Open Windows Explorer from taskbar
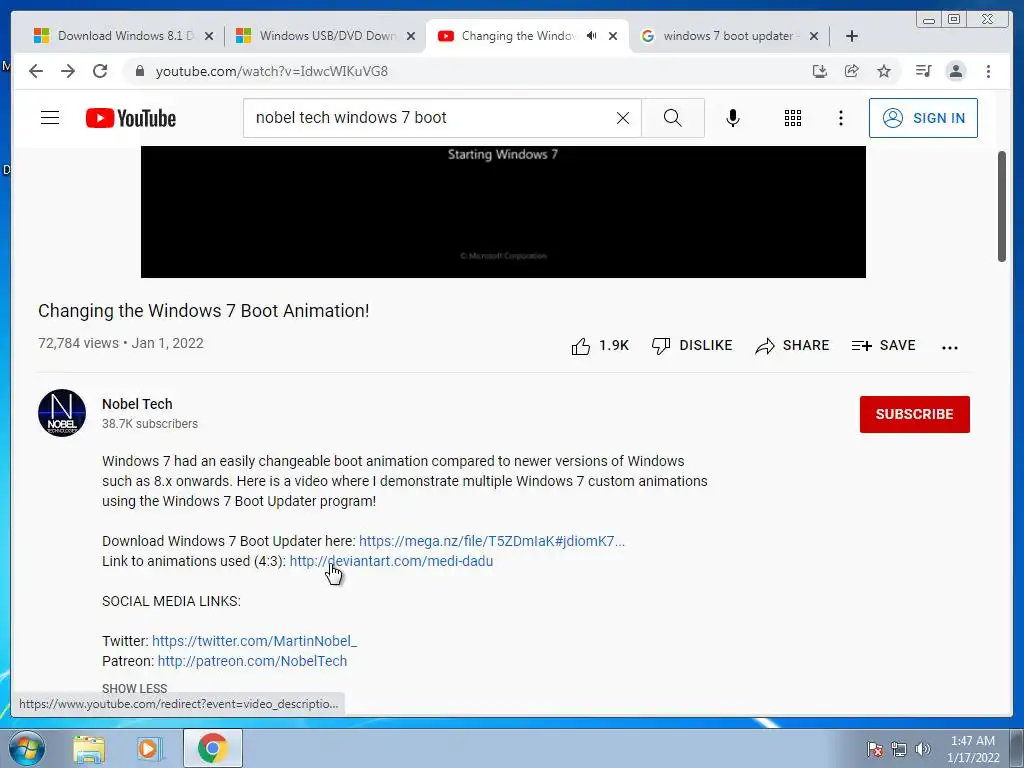 click(89, 748)
